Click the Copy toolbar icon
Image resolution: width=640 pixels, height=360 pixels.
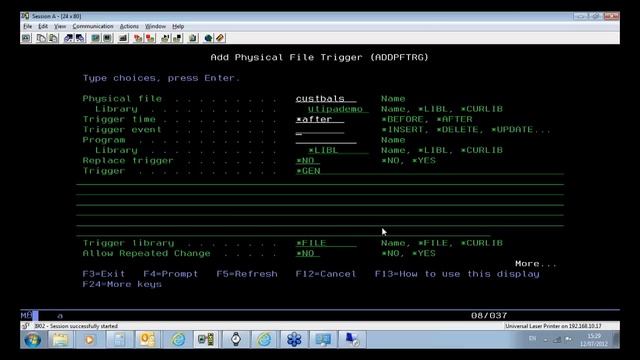(x=41, y=38)
